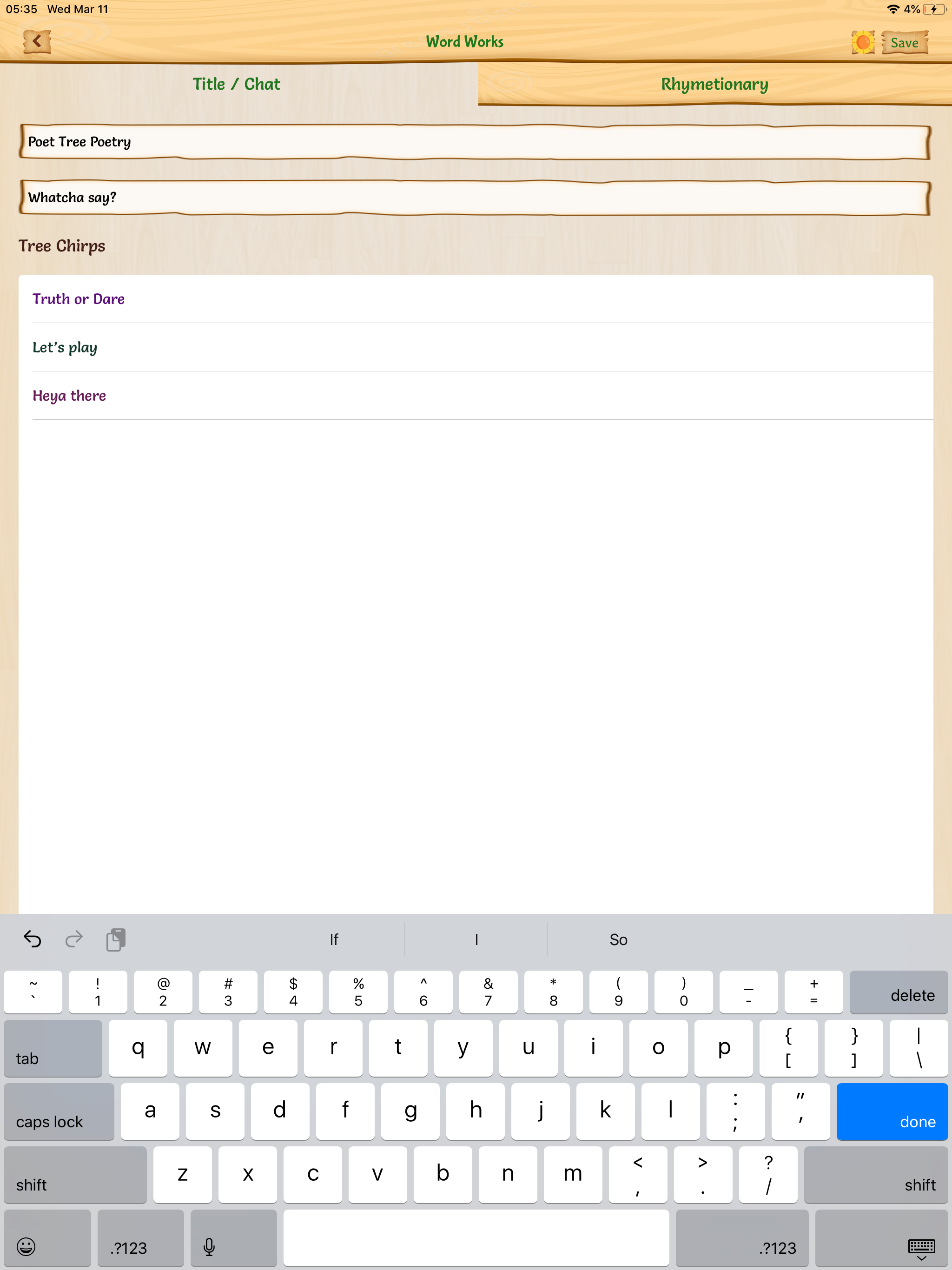Toggle the caps lock key
Image resolution: width=952 pixels, height=1270 pixels.
pyautogui.click(x=59, y=1111)
